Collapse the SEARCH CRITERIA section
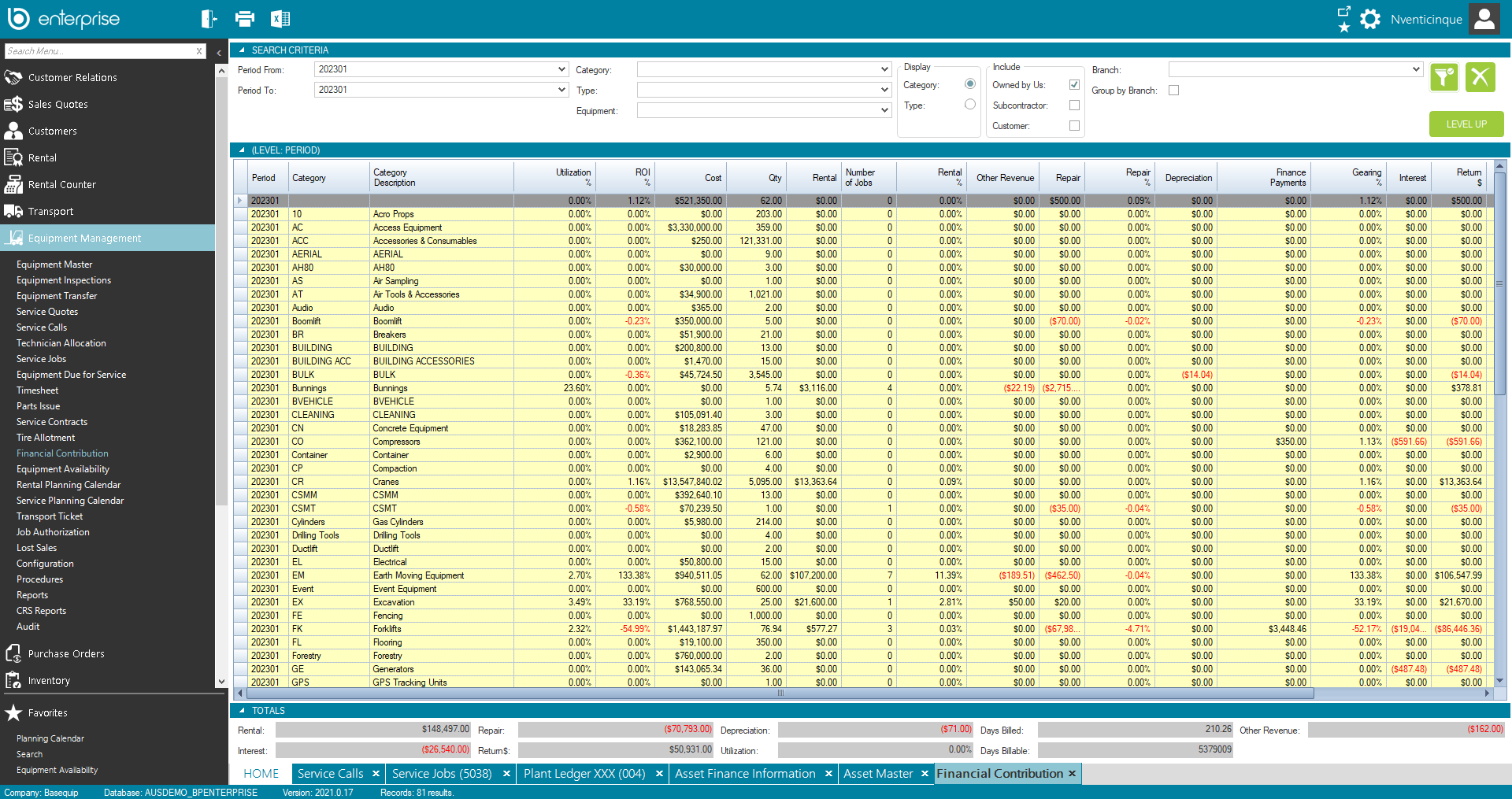The width and height of the screenshot is (1512, 799). [242, 50]
